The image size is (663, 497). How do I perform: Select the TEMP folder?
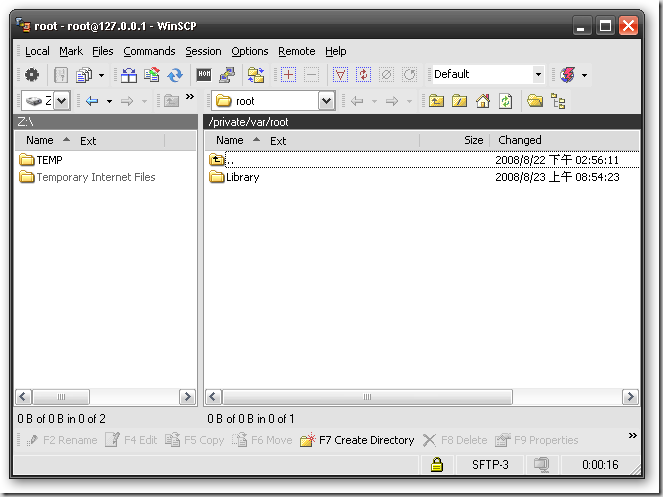click(41, 160)
